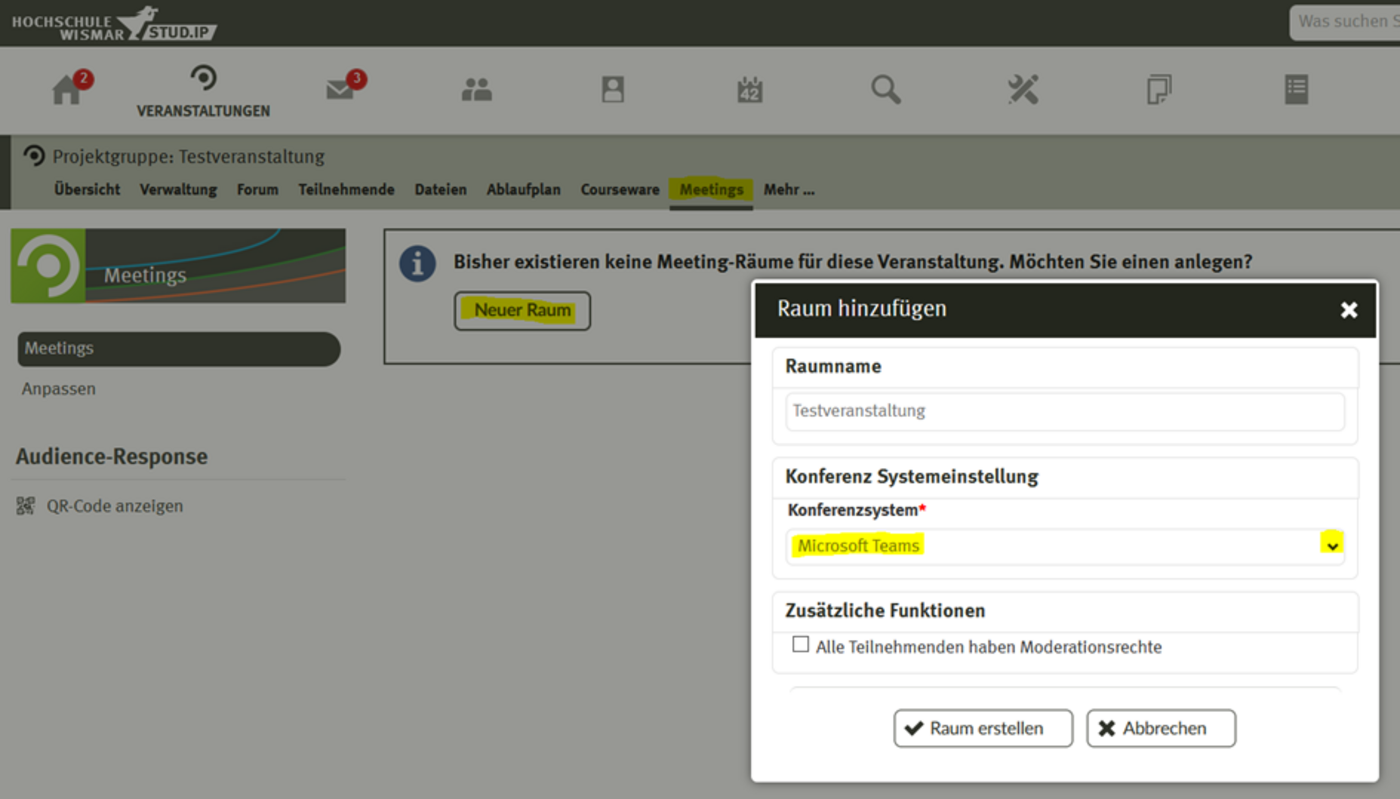Click the Was suchen search field

pos(1346,21)
